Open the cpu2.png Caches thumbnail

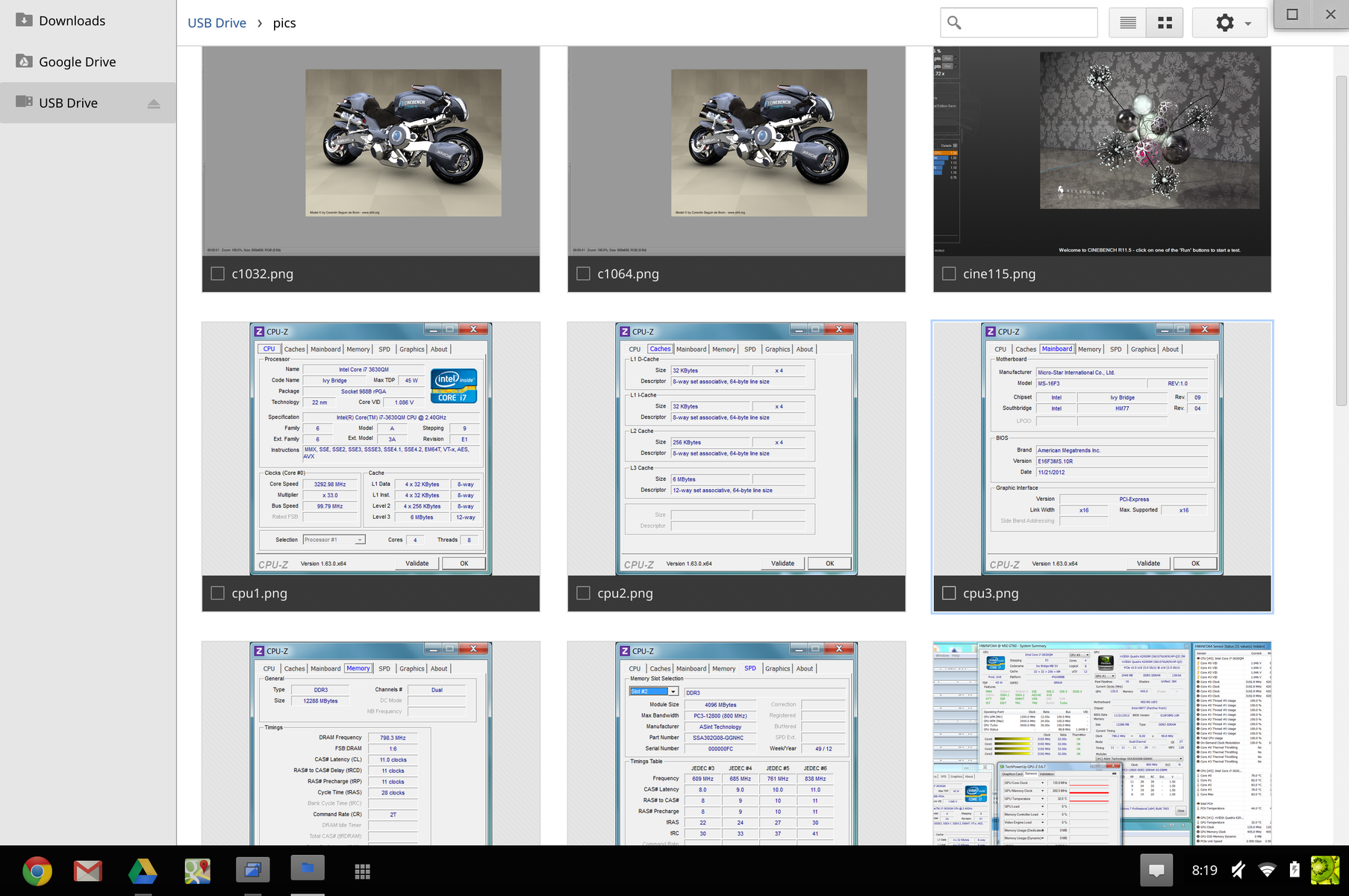[x=737, y=449]
